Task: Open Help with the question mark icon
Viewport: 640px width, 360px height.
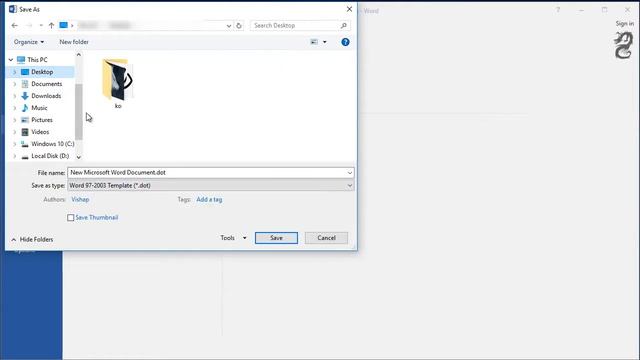Action: (x=345, y=42)
